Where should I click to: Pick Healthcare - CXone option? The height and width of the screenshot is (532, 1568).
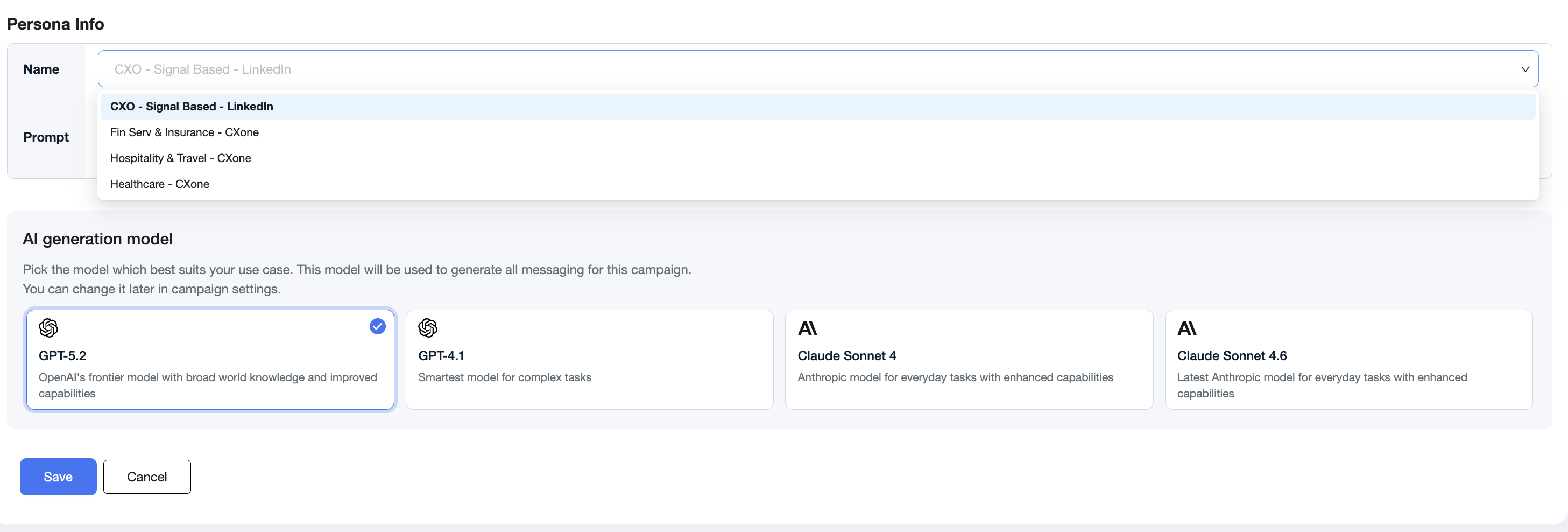[818, 184]
